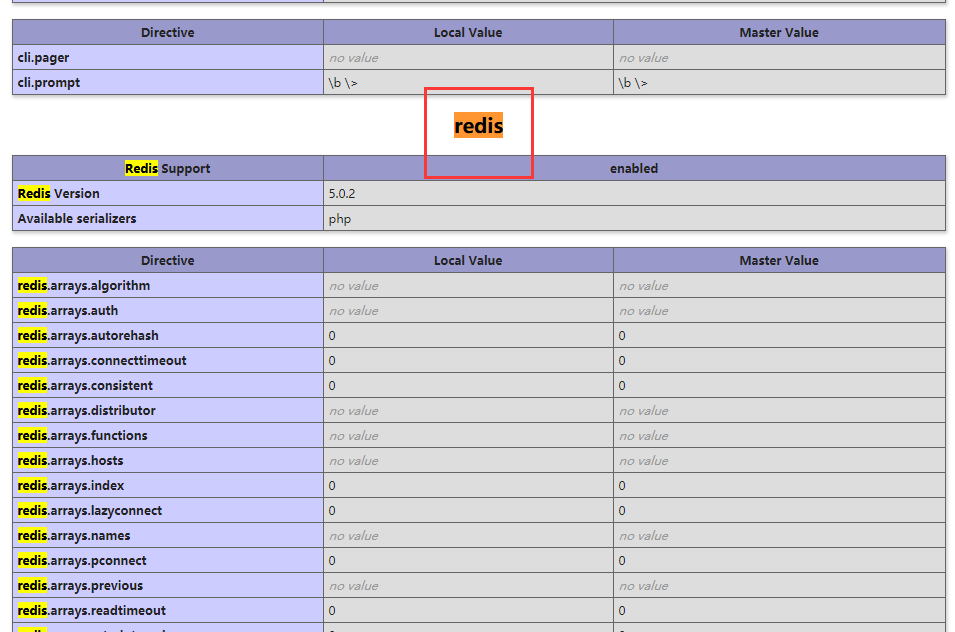The width and height of the screenshot is (955, 632).
Task: Click "Master Value" header above redis.arrays.algorithm
Action: 779,260
